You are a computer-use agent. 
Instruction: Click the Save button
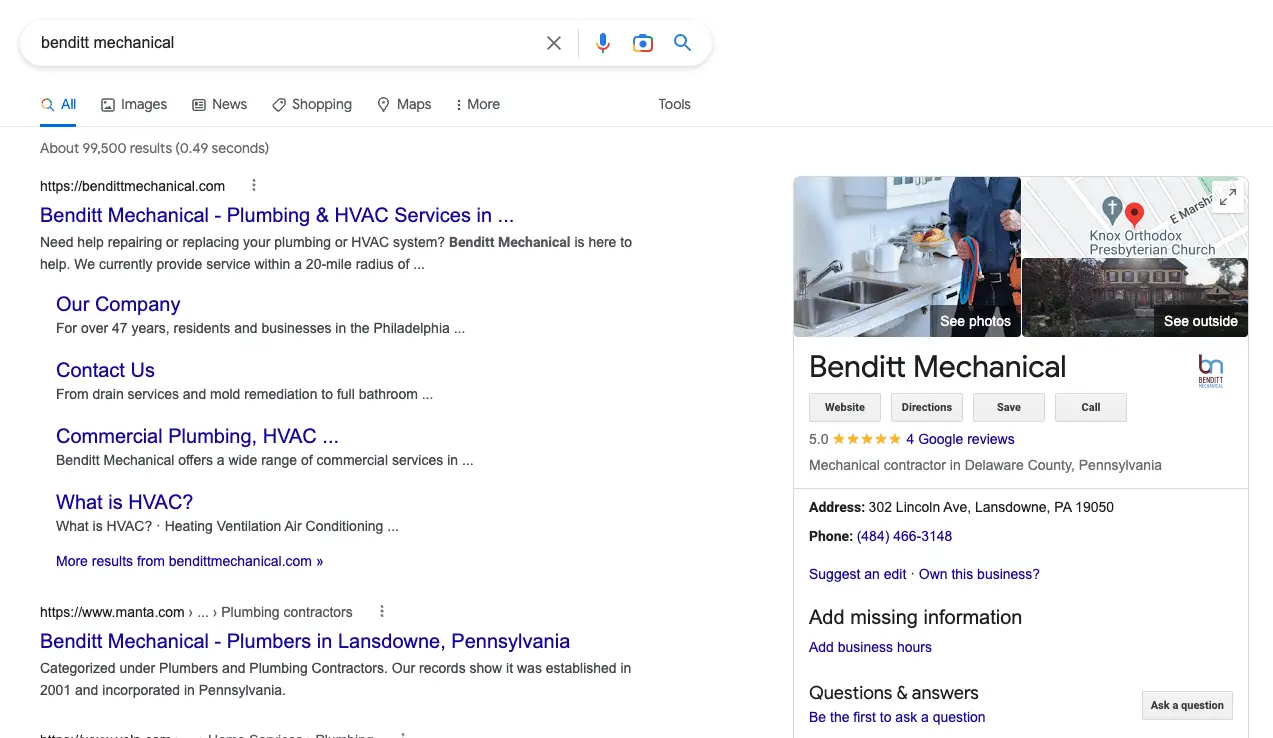(1009, 407)
